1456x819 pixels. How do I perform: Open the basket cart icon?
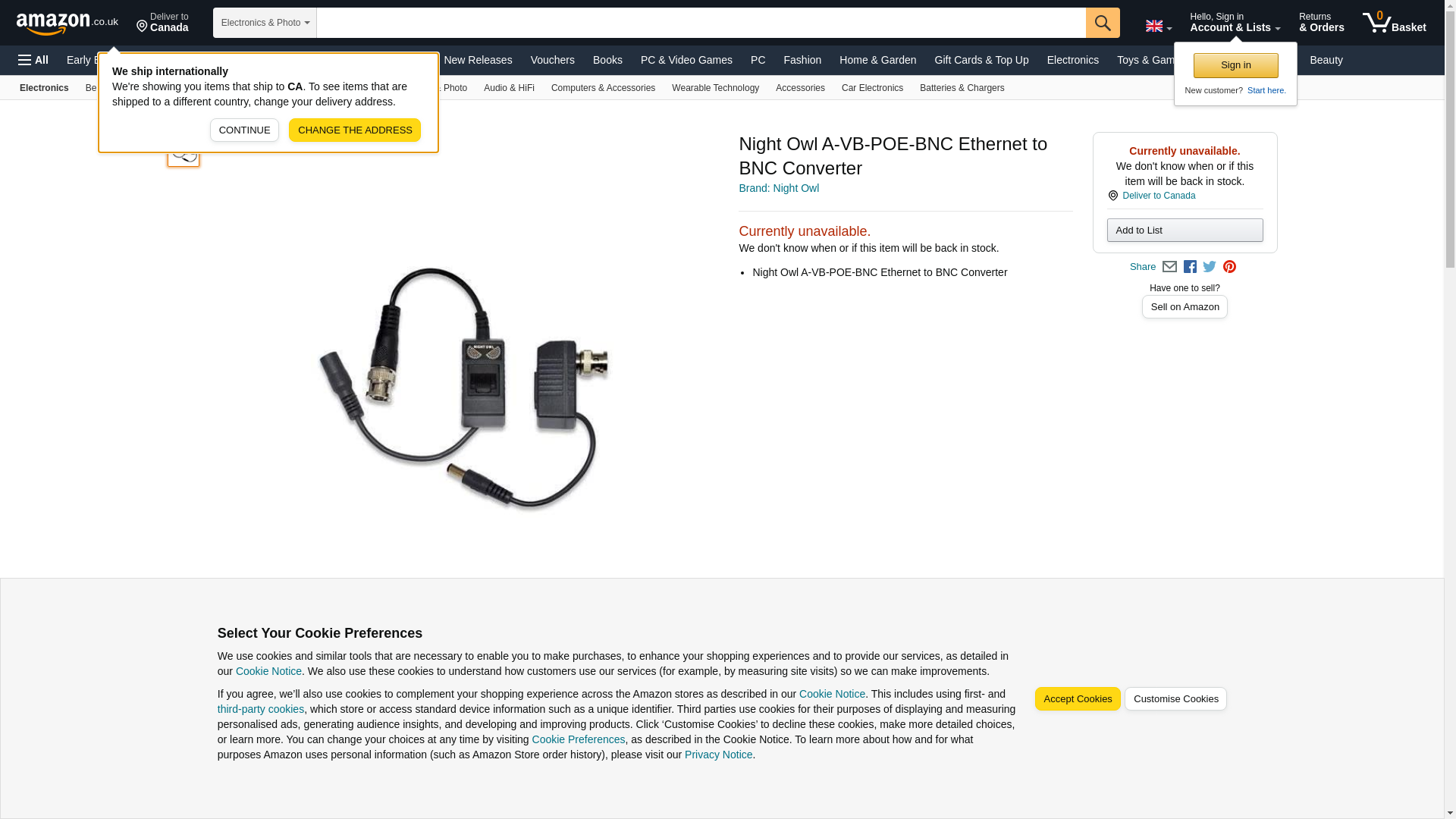click(1394, 23)
